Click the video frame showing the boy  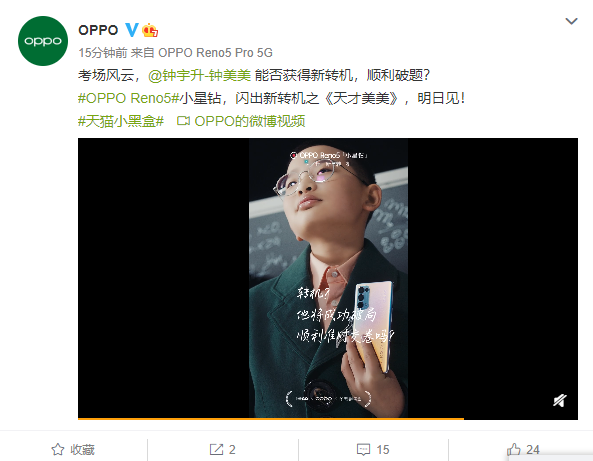pyautogui.click(x=328, y=278)
